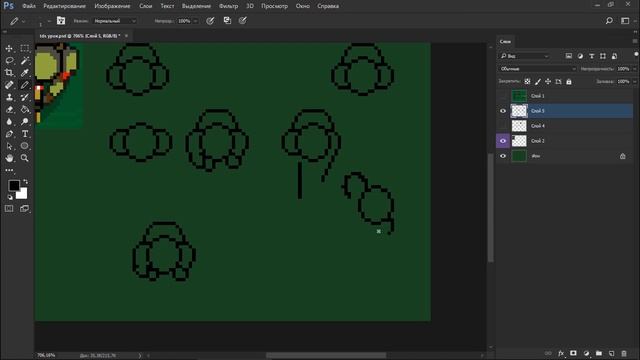Filter layers by pixel layers
640x360 pixels.
(x=569, y=56)
